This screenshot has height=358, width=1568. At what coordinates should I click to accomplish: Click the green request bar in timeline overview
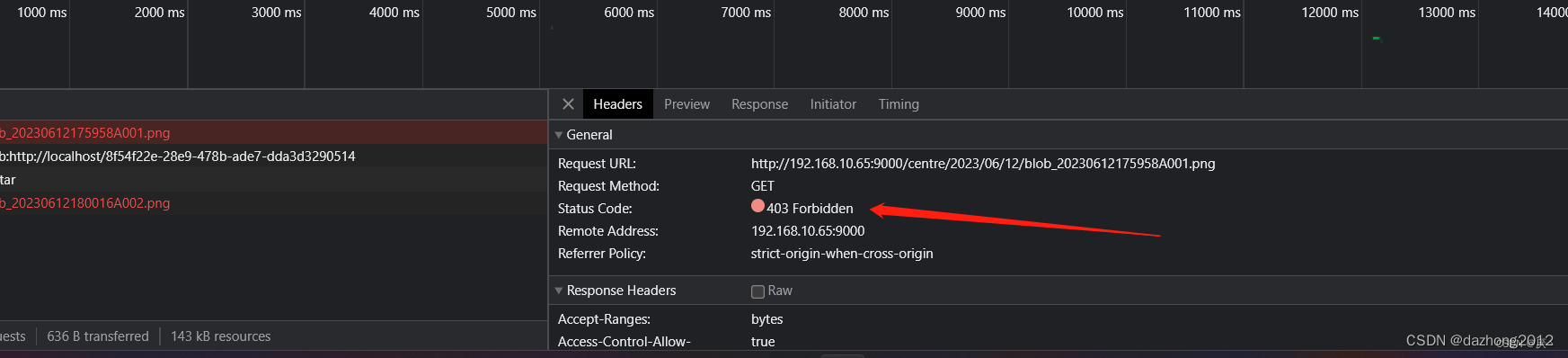[x=1376, y=38]
